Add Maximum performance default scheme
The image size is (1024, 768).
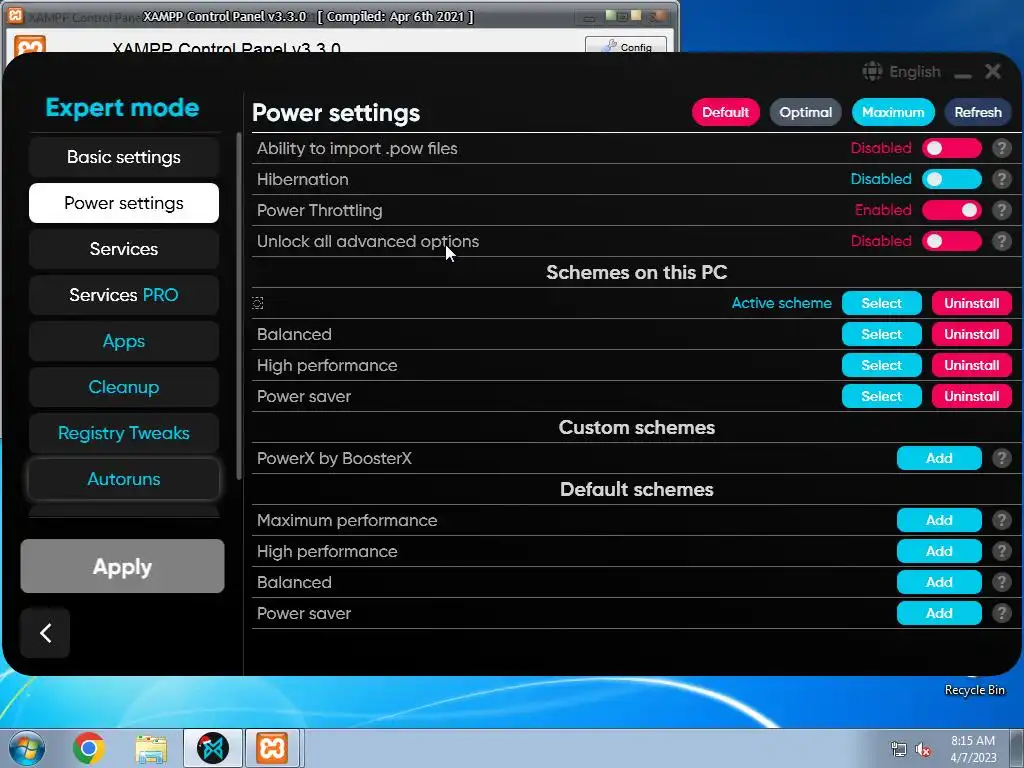938,520
